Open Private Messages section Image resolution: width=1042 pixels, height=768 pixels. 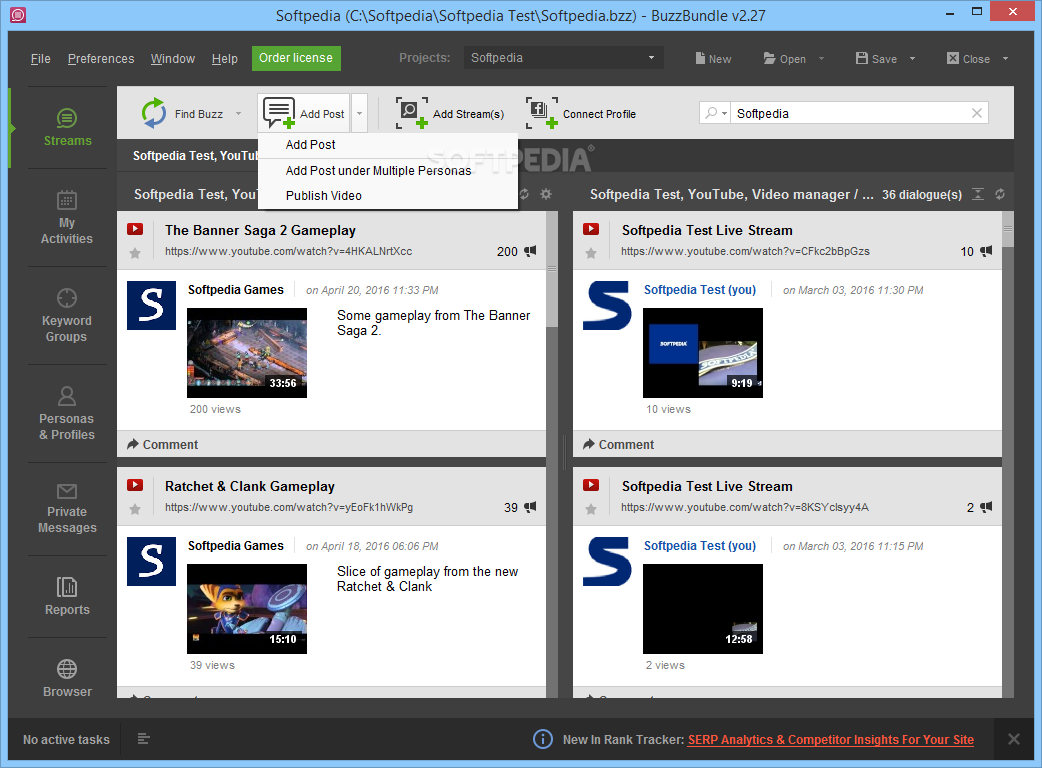pos(67,509)
